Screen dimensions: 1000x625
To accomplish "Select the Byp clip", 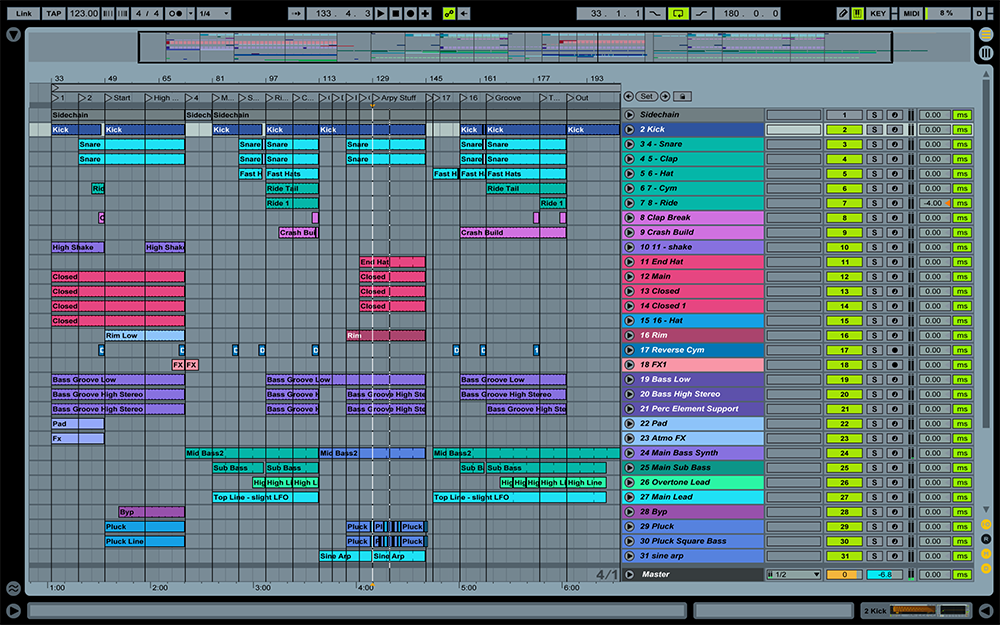I will (152, 511).
